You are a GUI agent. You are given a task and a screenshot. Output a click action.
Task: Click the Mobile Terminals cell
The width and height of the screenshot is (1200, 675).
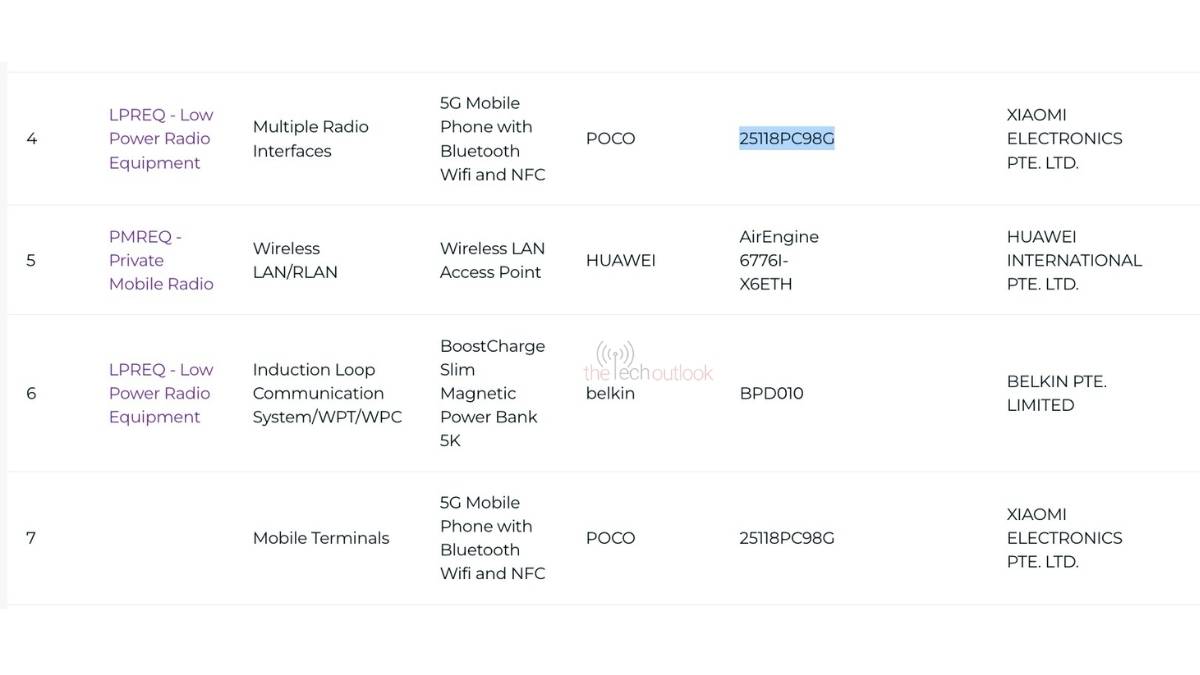click(320, 538)
